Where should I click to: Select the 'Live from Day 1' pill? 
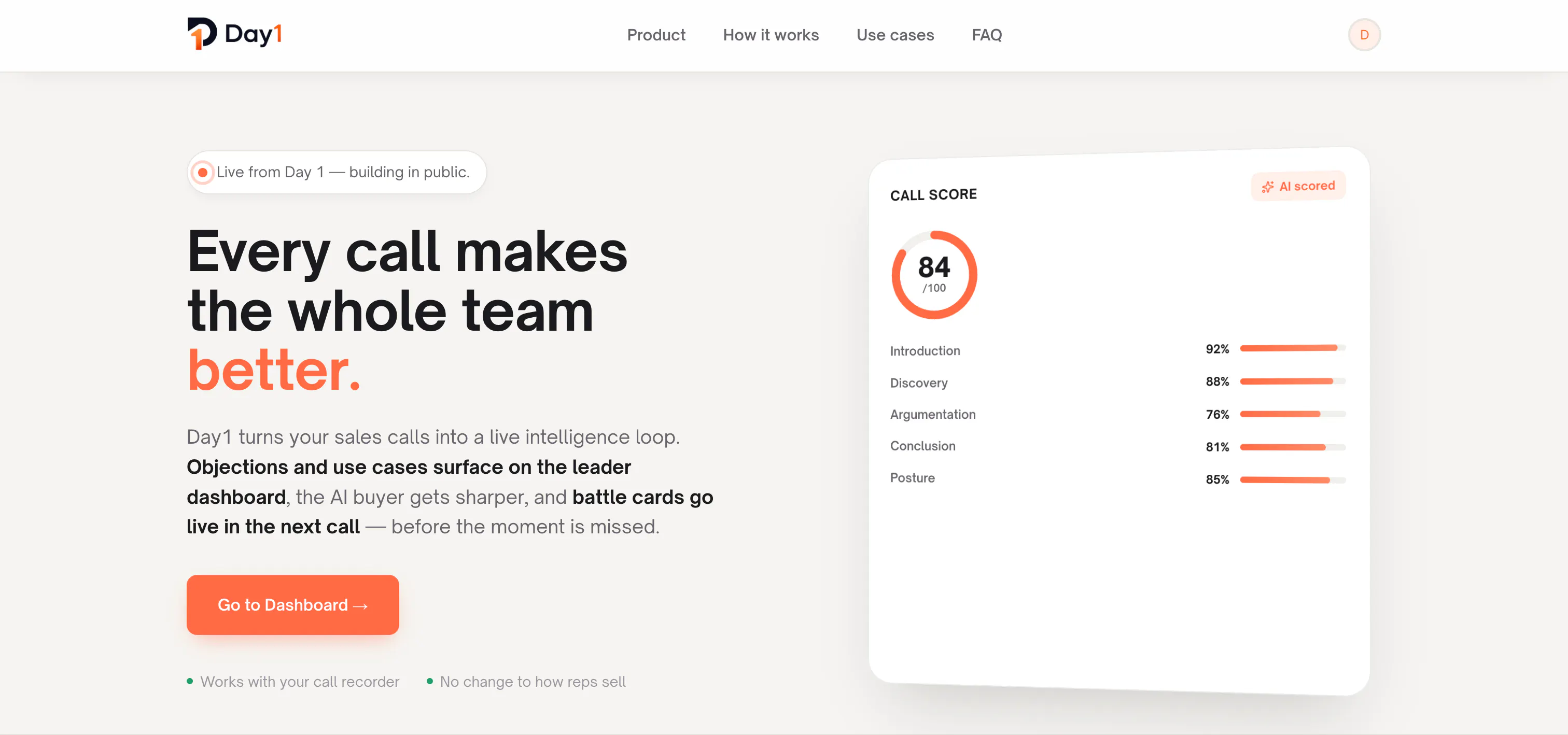pos(337,172)
